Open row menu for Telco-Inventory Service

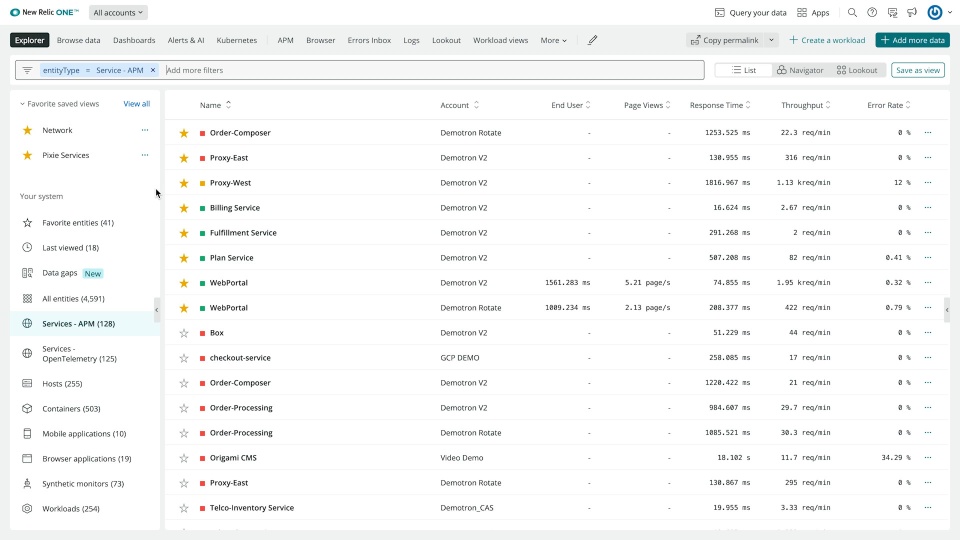[x=928, y=508]
